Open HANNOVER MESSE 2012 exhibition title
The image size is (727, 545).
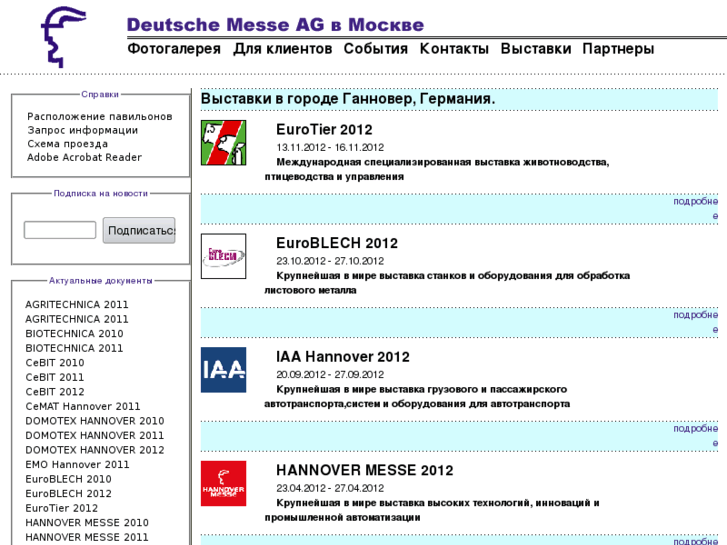(x=364, y=470)
